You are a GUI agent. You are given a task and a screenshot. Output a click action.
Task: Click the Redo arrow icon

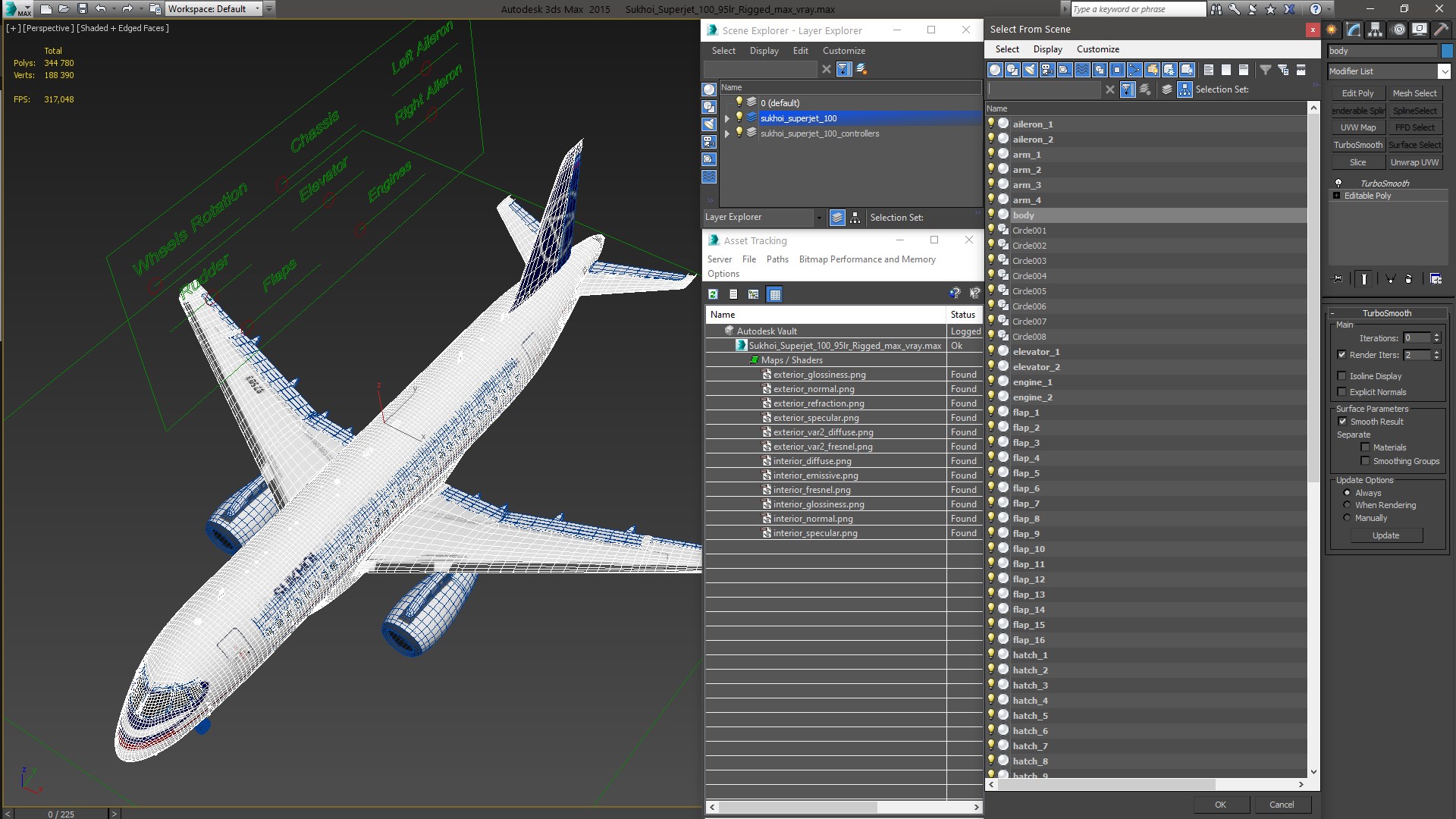tap(127, 9)
